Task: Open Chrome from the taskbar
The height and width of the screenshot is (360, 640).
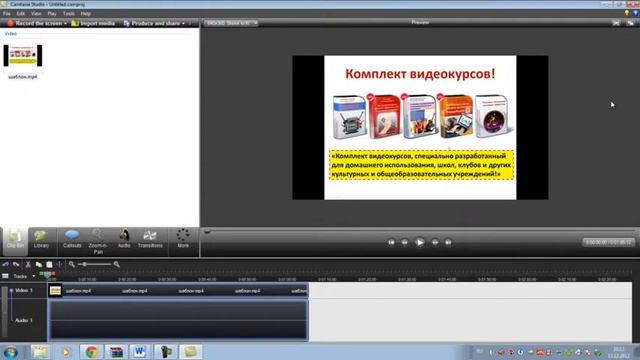Action: pyautogui.click(x=91, y=352)
